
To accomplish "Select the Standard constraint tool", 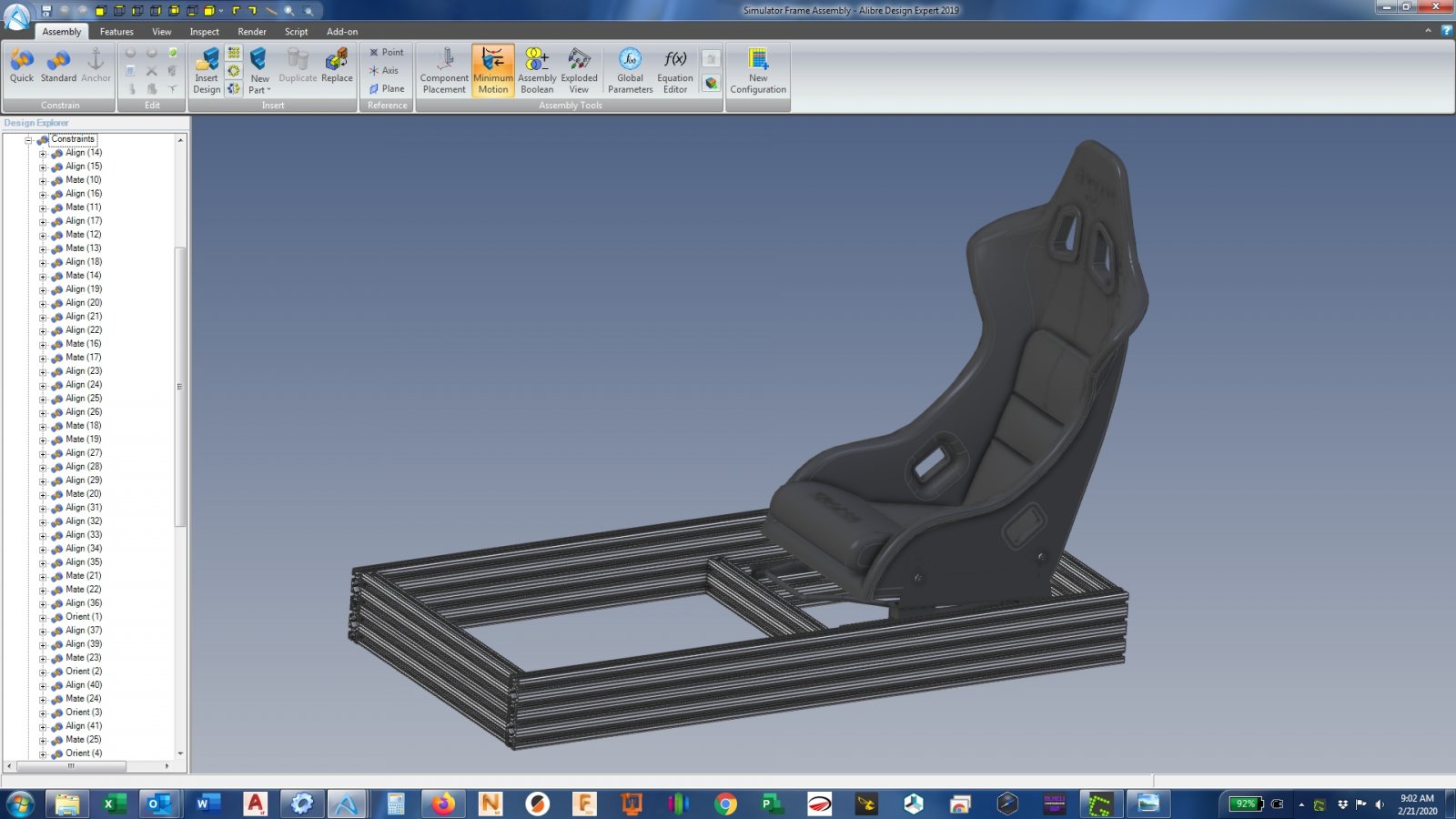I will 58,66.
